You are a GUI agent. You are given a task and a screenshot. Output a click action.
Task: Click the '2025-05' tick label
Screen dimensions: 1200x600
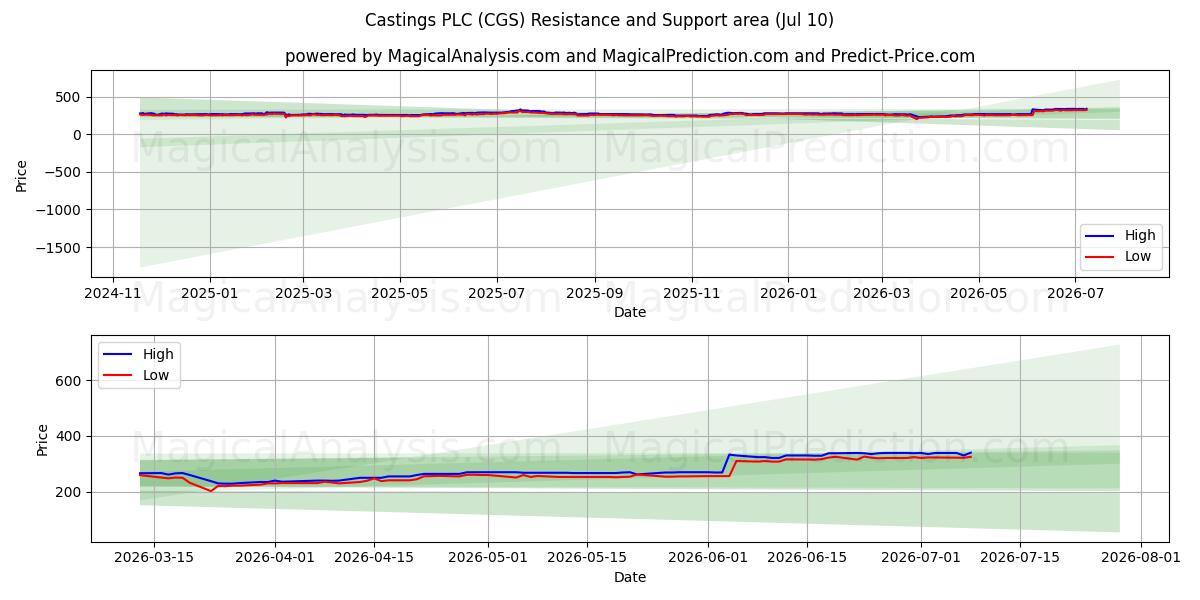400,293
